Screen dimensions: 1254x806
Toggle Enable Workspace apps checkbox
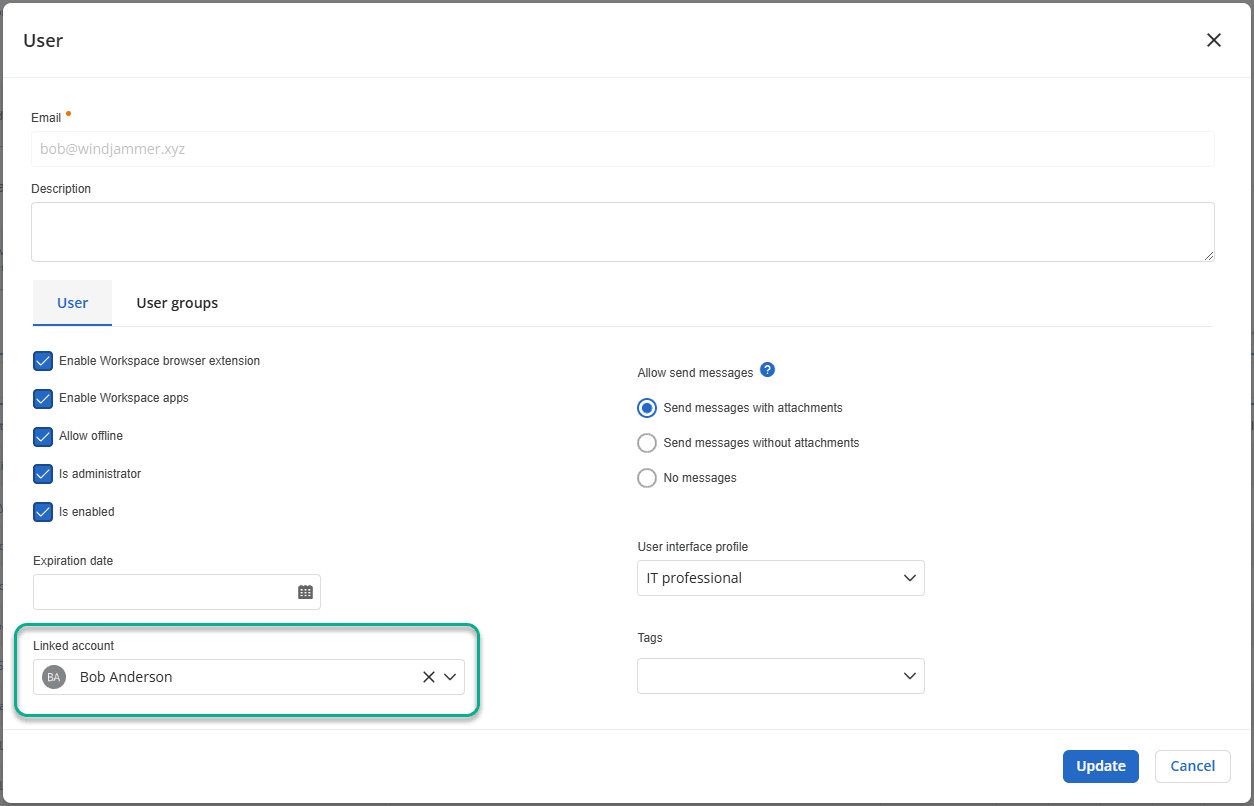coord(43,399)
